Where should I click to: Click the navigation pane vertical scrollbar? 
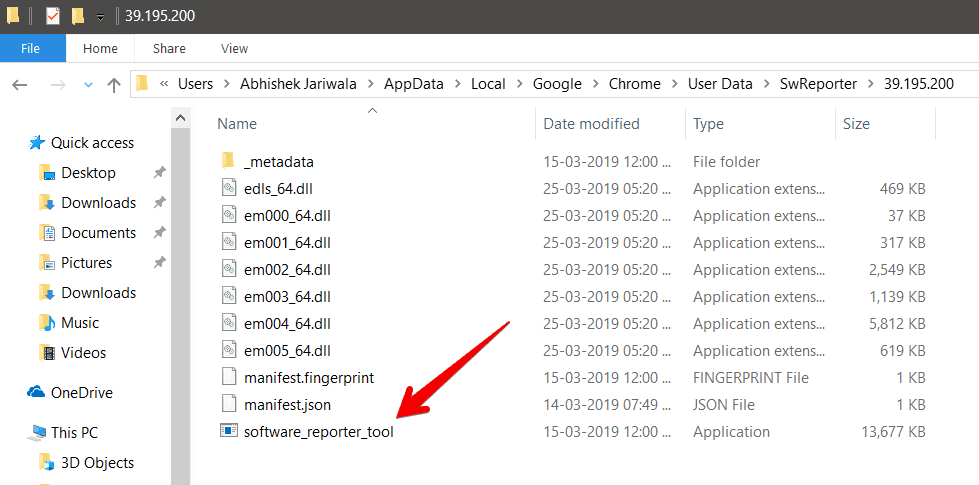[181, 300]
